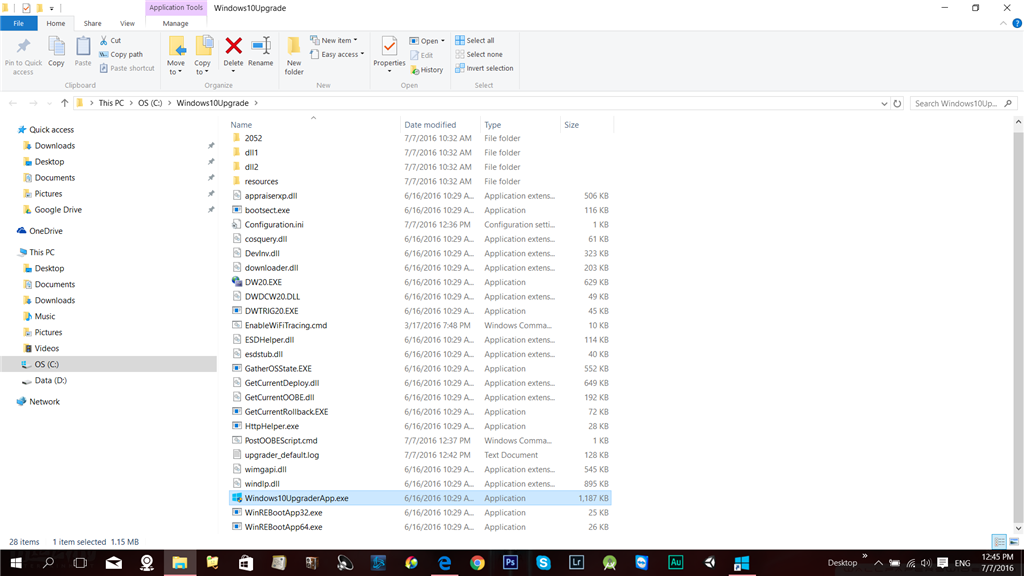
Task: Launch Photoshop from the taskbar
Action: (x=510, y=563)
